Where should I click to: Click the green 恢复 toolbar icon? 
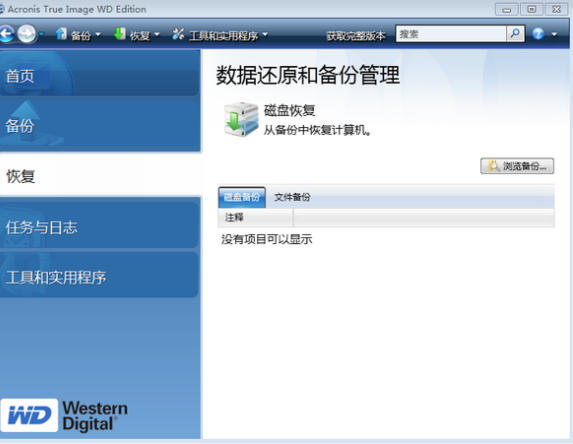pos(120,34)
